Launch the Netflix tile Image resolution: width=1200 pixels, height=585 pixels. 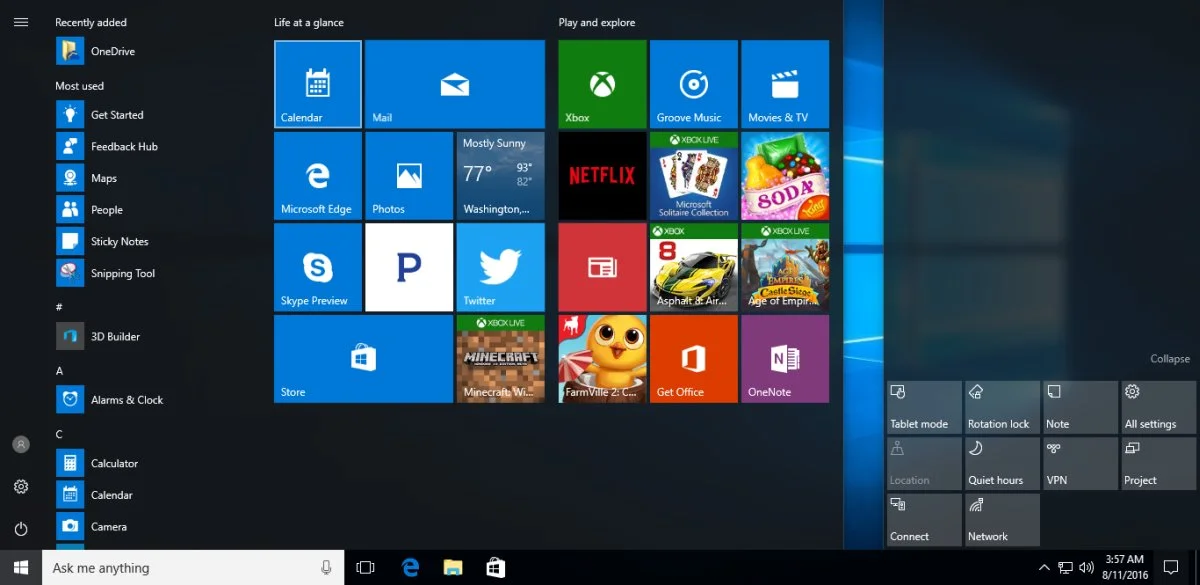click(x=602, y=176)
